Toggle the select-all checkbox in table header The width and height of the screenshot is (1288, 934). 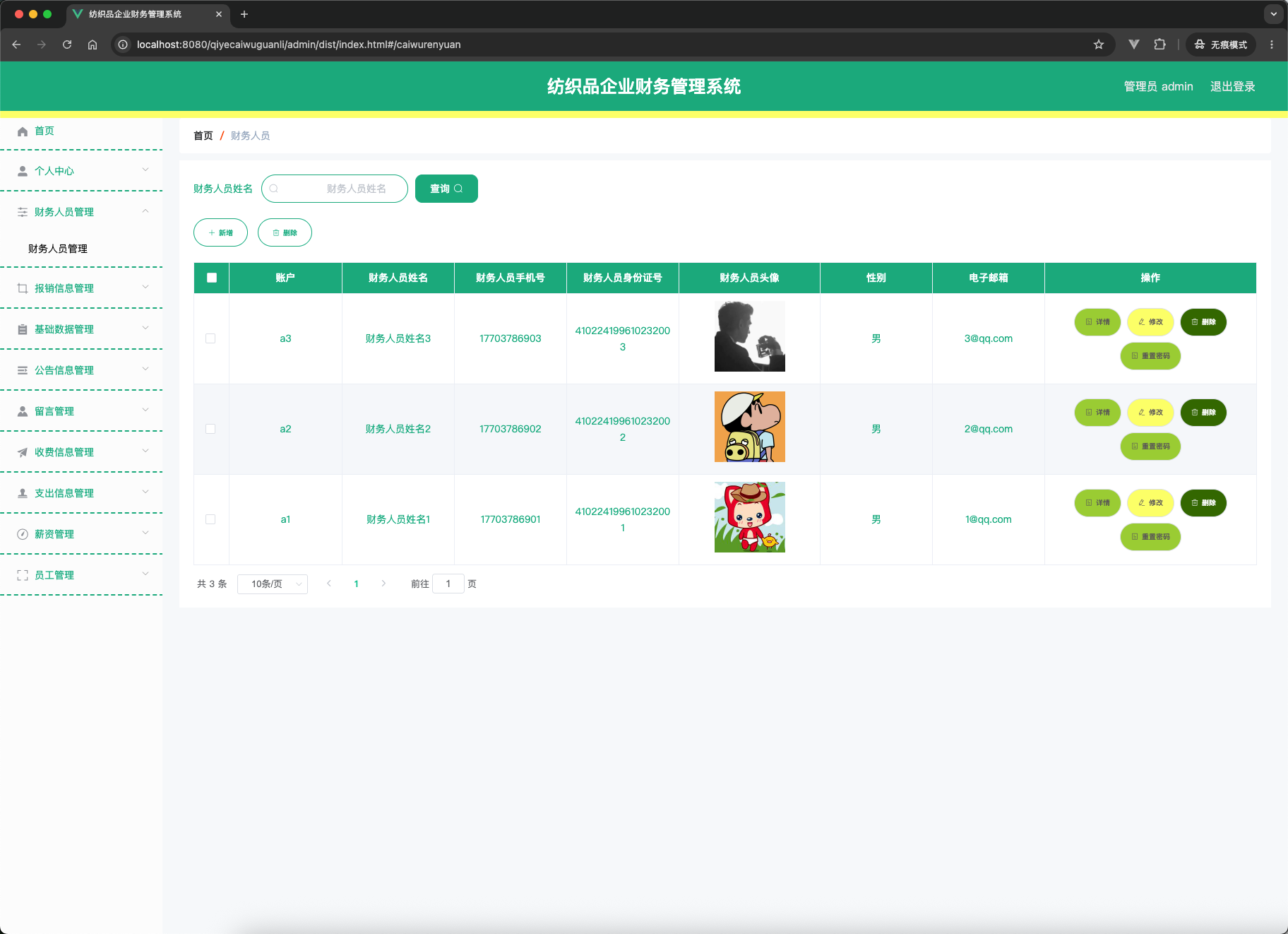pos(212,278)
